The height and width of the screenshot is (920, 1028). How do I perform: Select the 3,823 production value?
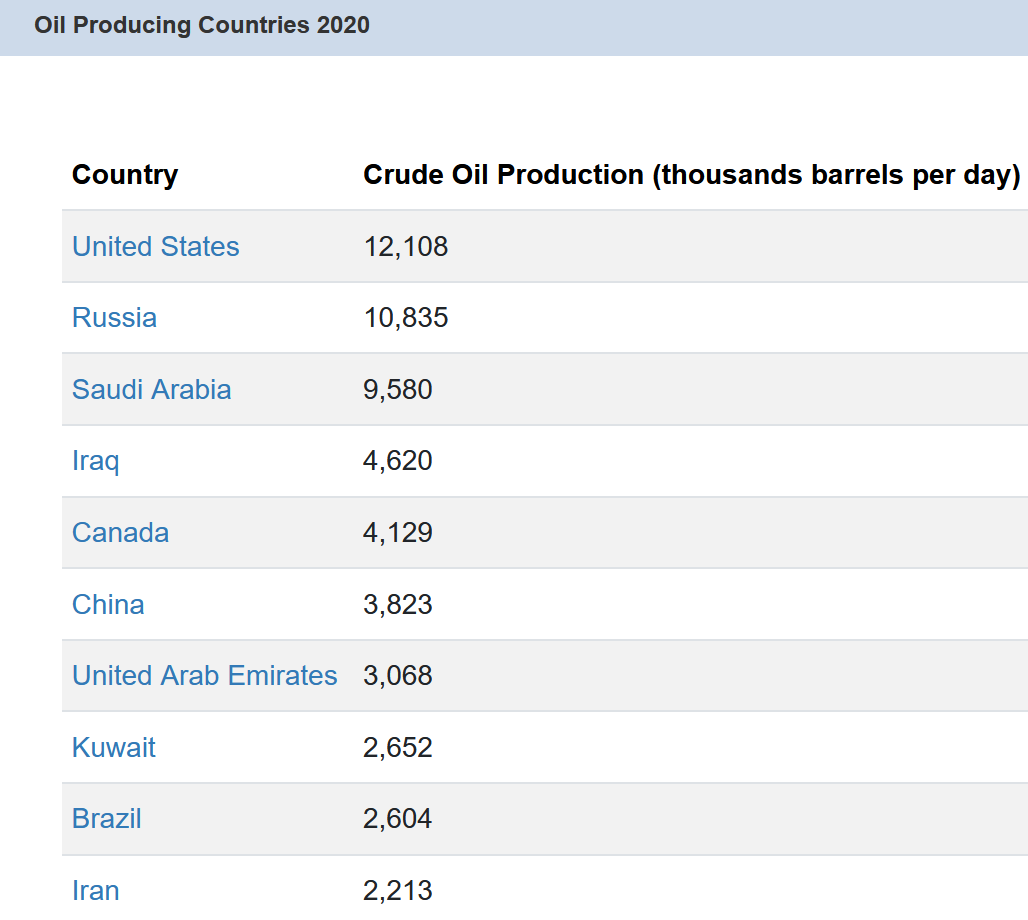[398, 605]
